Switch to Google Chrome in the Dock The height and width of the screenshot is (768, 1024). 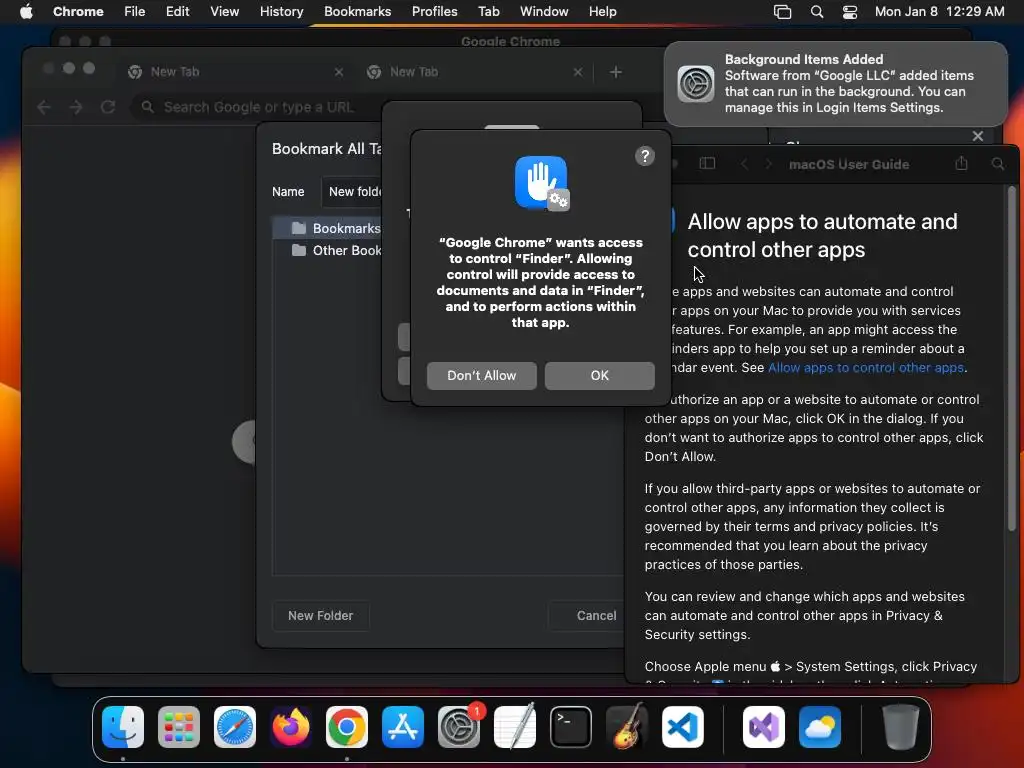point(347,727)
